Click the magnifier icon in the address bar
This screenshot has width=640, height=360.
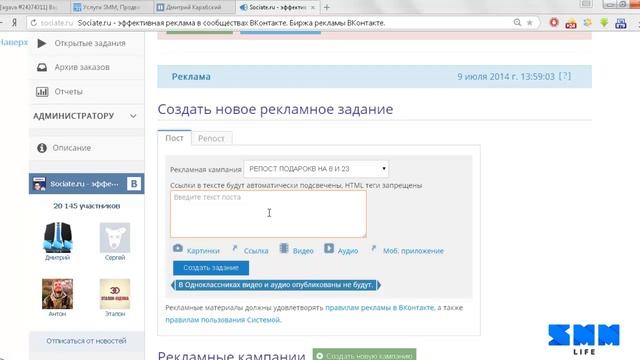517,23
